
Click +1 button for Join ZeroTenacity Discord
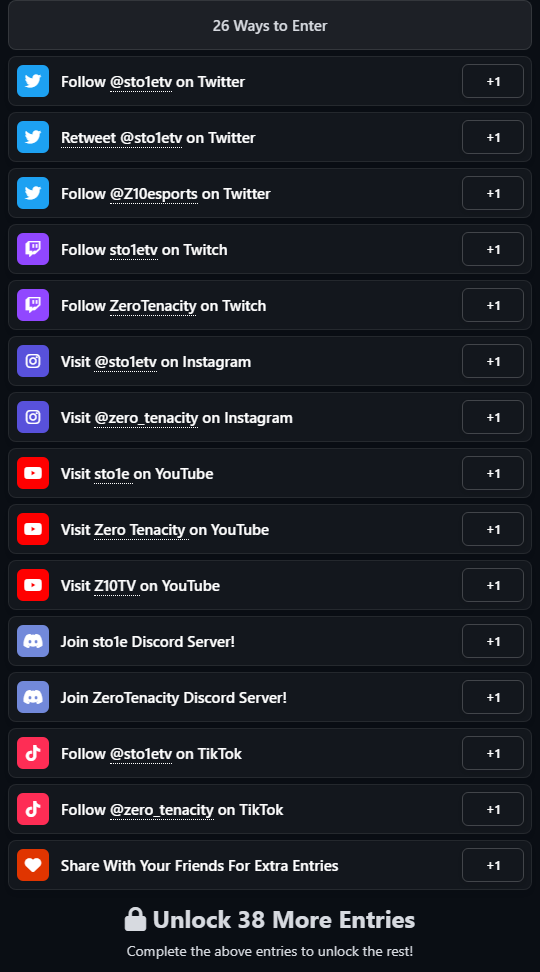point(493,697)
